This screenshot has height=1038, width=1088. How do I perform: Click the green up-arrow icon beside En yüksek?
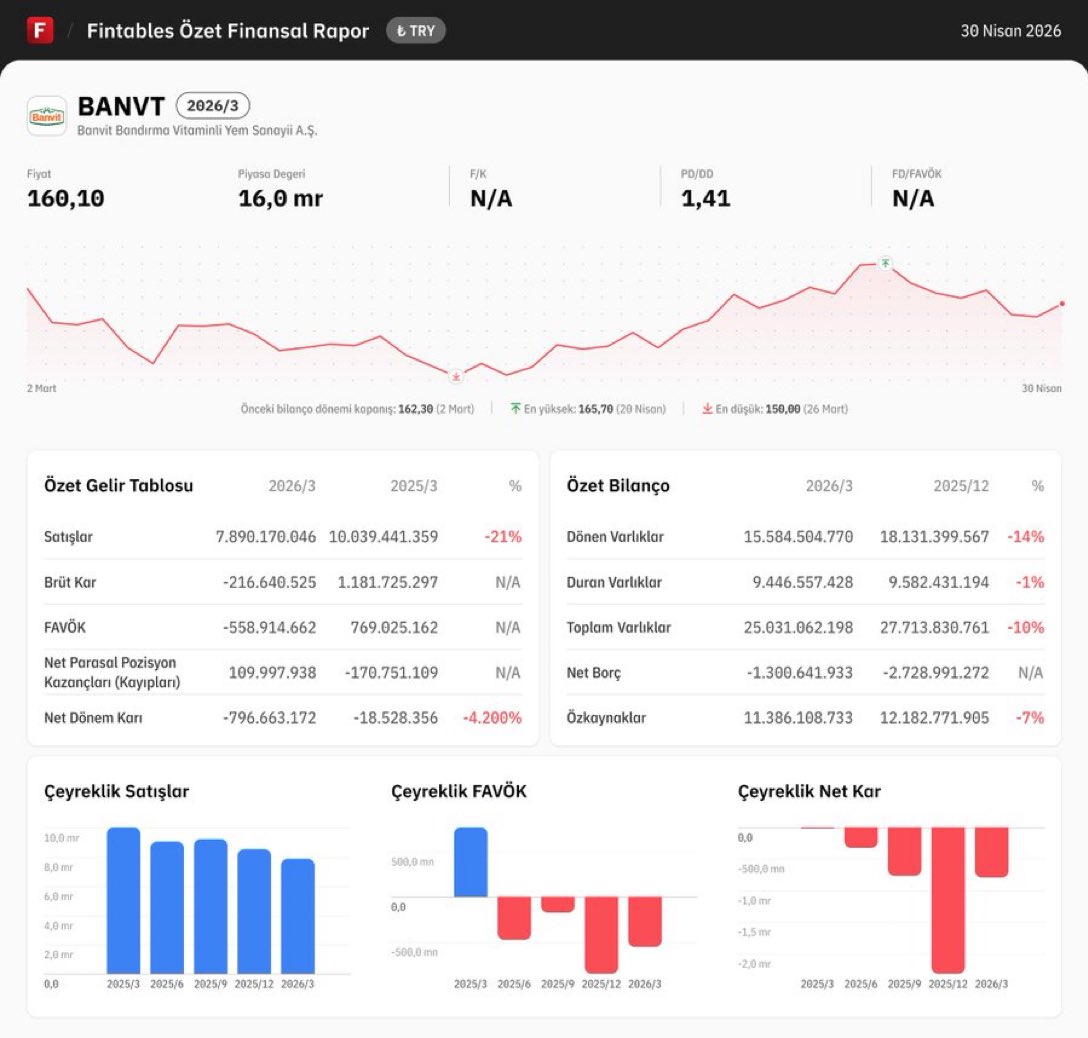[516, 409]
